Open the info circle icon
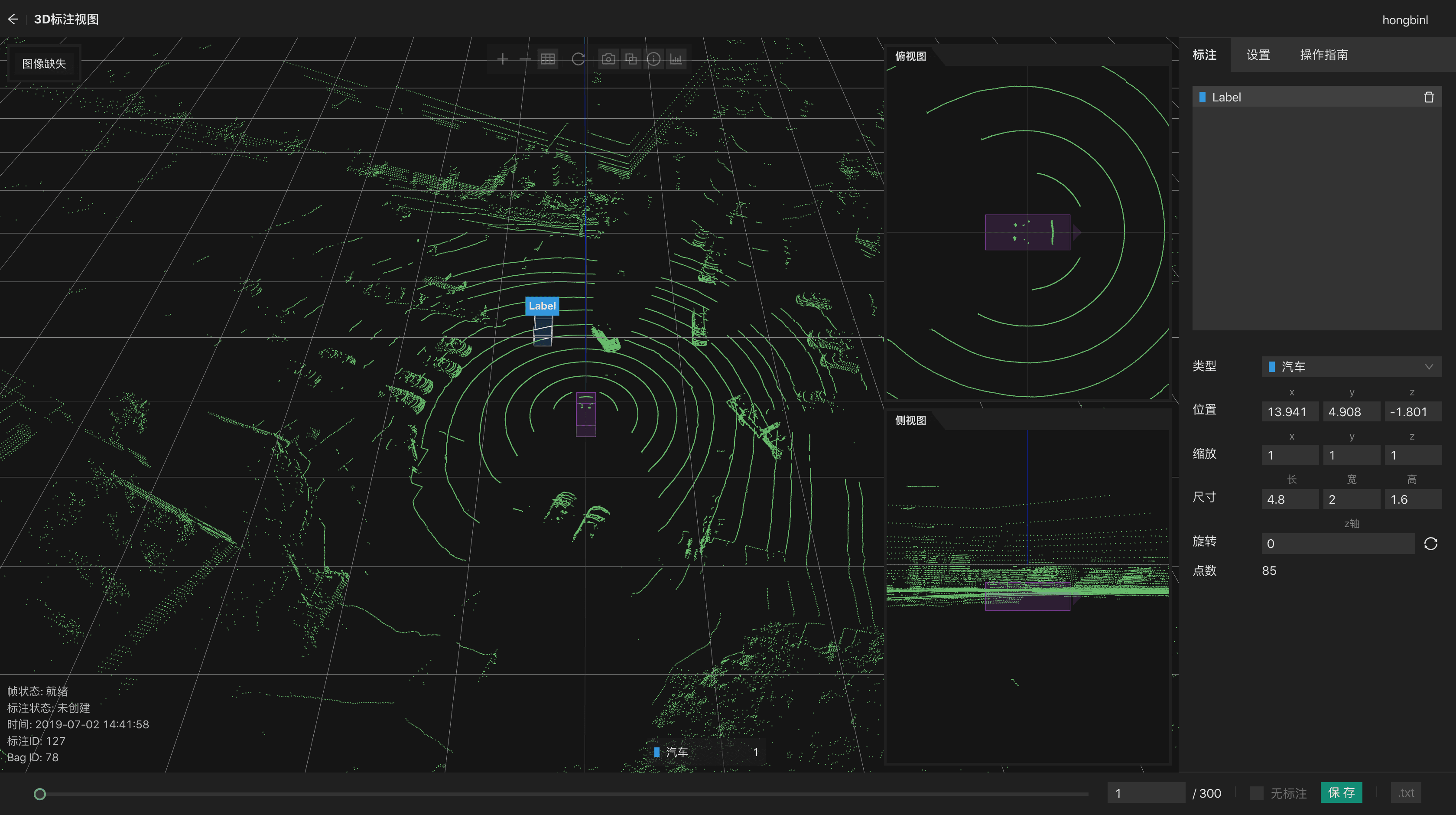Screen dimensions: 1456x815 654,59
